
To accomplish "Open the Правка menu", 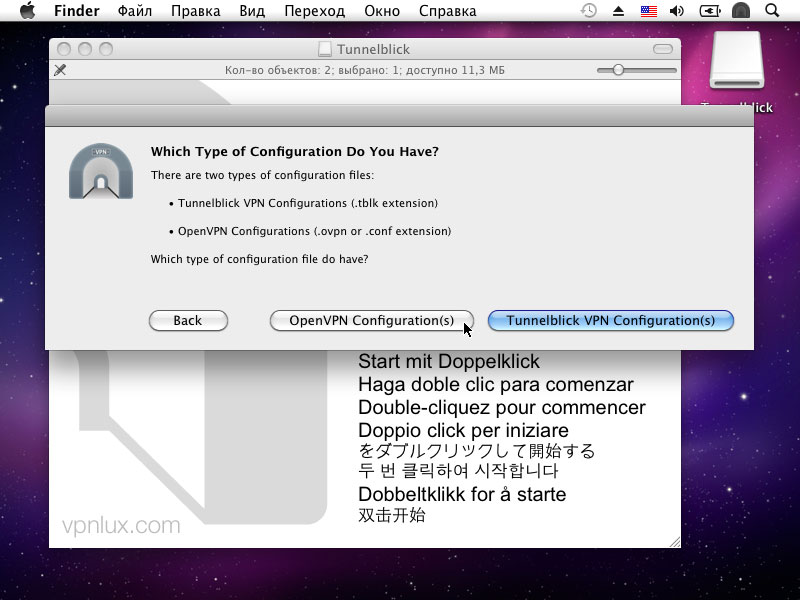I will coord(196,11).
